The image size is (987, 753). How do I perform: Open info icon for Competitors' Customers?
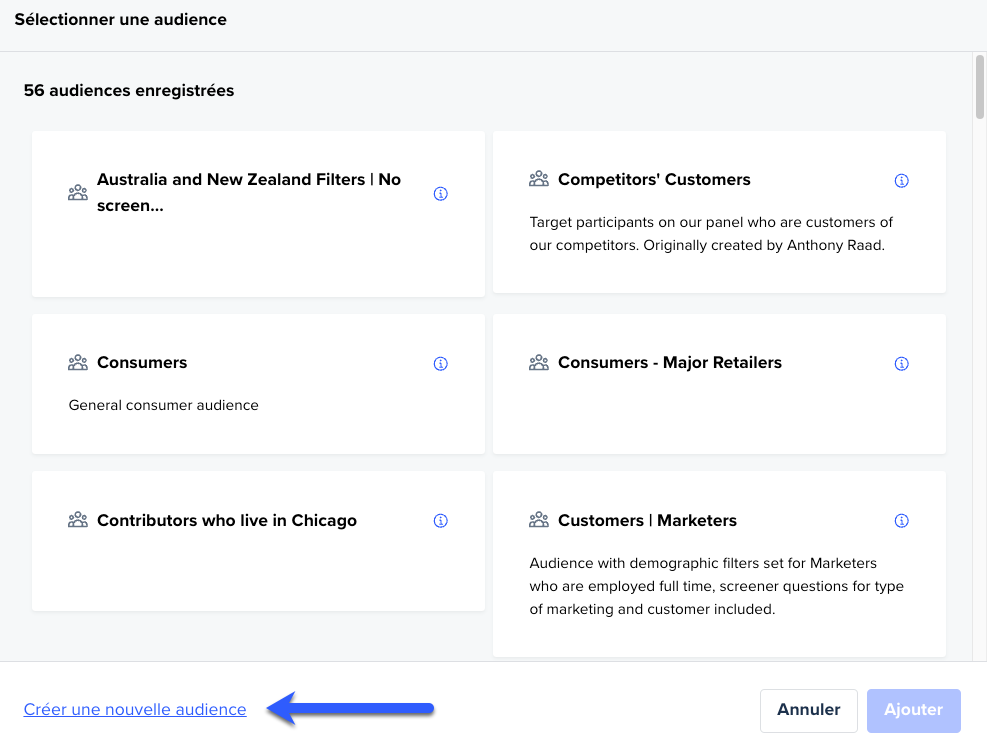pos(901,181)
